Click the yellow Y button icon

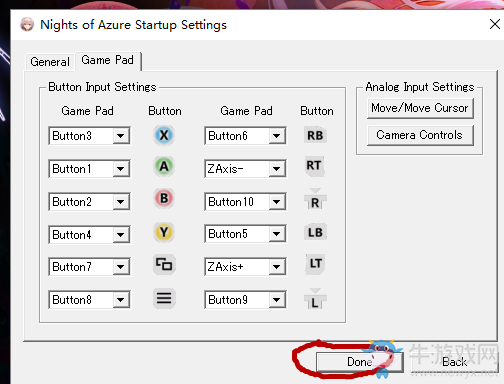click(164, 232)
